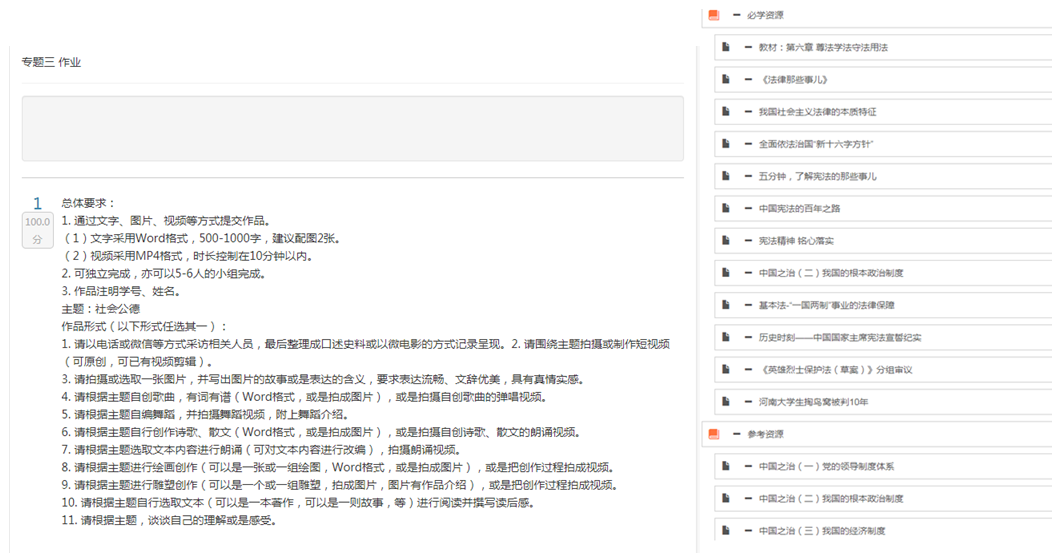Open 宪法精神 铭心落实 resource
1052x560 pixels.
[797, 241]
